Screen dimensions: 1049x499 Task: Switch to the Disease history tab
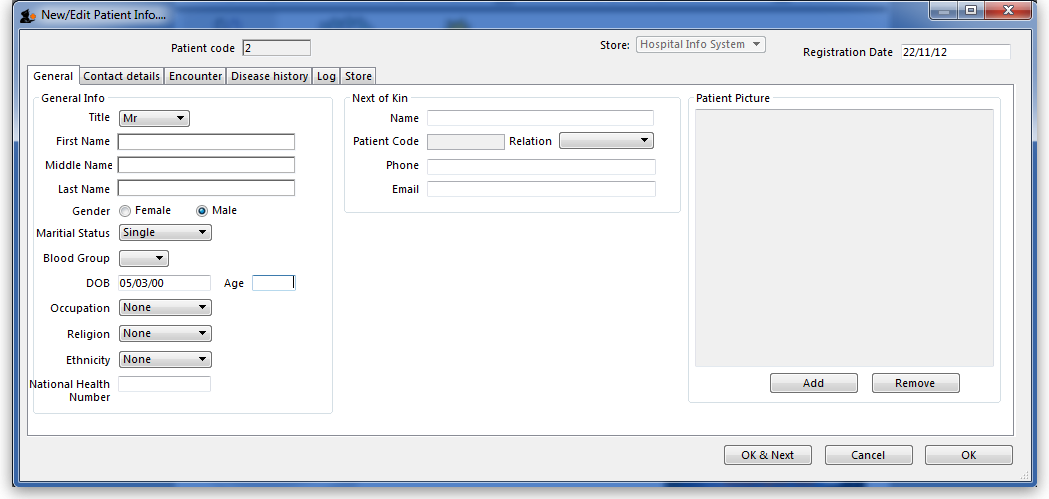[270, 76]
